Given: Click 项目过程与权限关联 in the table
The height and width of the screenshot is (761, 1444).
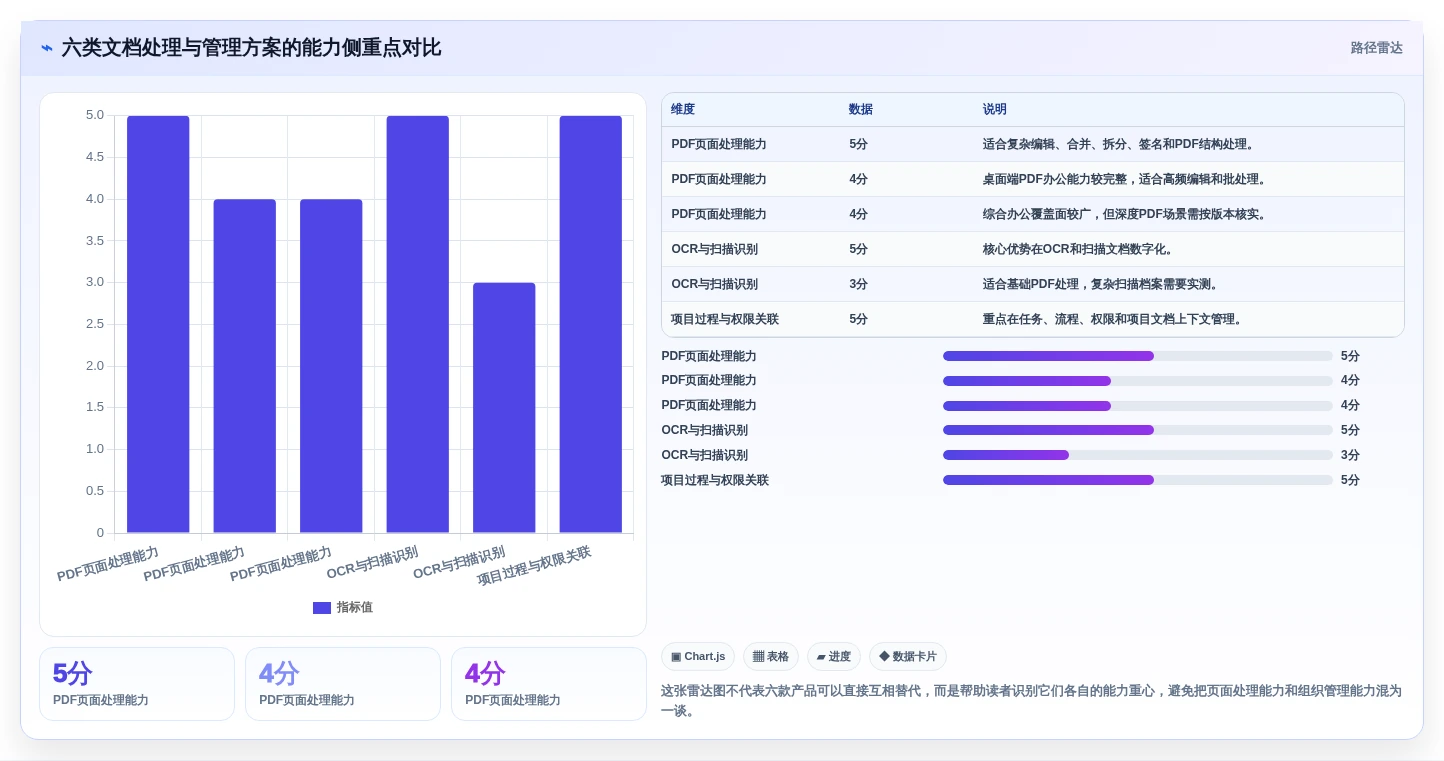Looking at the screenshot, I should 725,320.
